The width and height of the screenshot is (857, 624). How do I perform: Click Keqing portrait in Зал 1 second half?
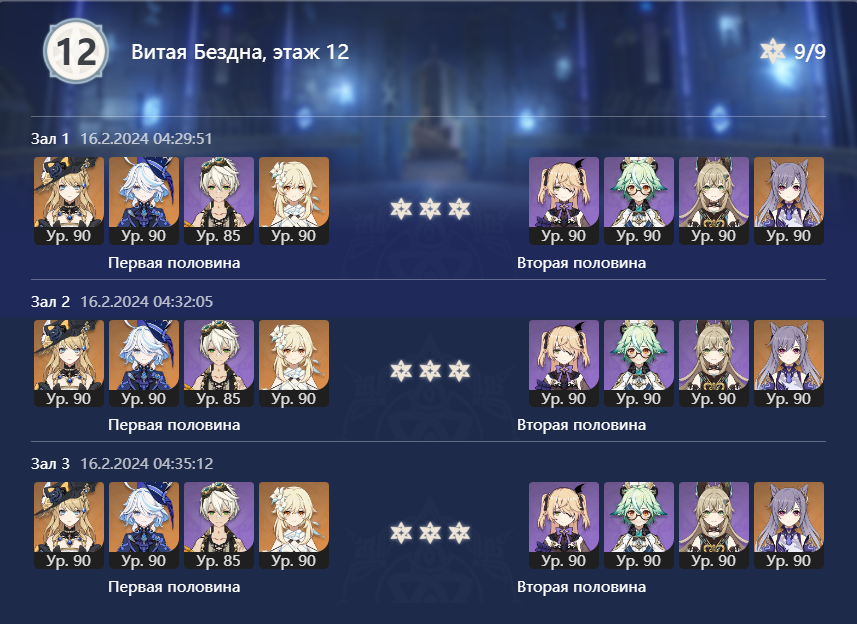[789, 201]
